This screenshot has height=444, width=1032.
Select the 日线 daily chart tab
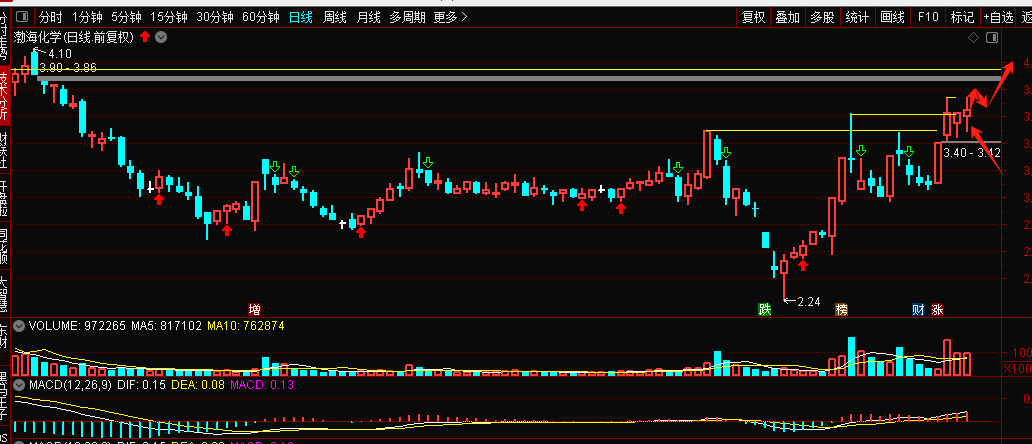[301, 17]
